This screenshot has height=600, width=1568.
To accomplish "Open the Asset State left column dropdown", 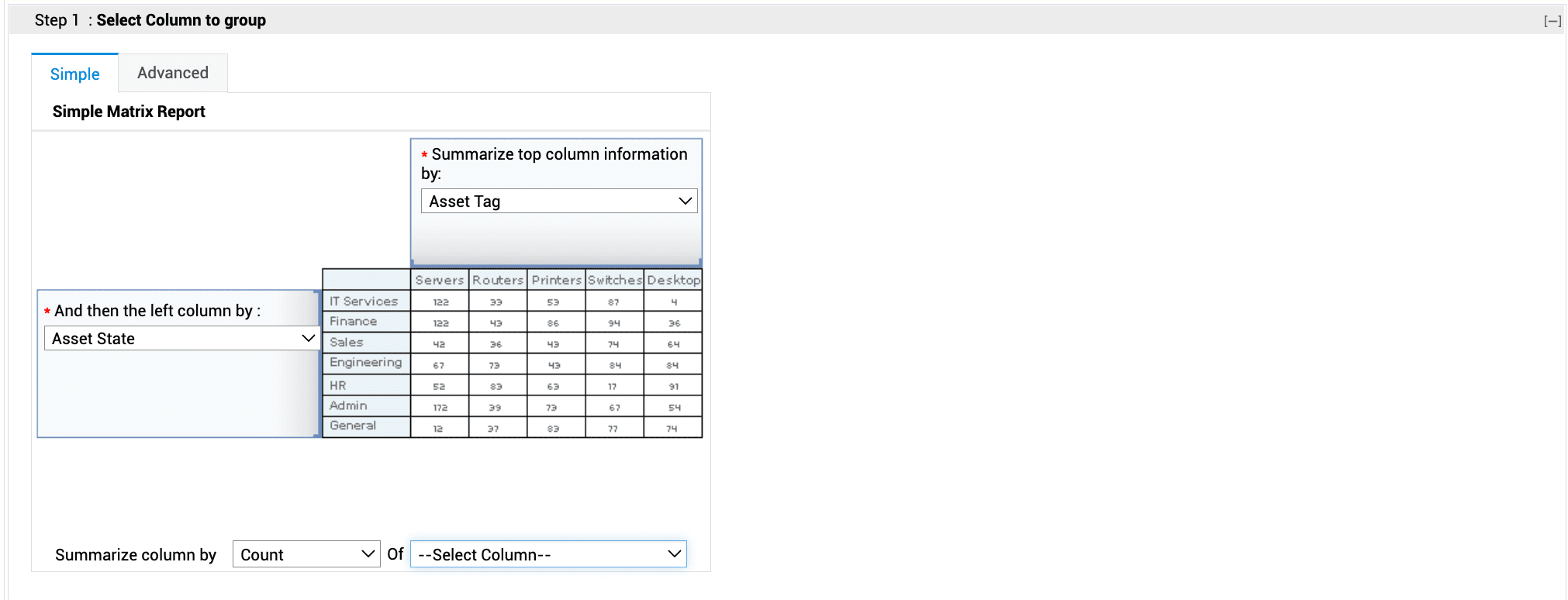I will [x=182, y=339].
